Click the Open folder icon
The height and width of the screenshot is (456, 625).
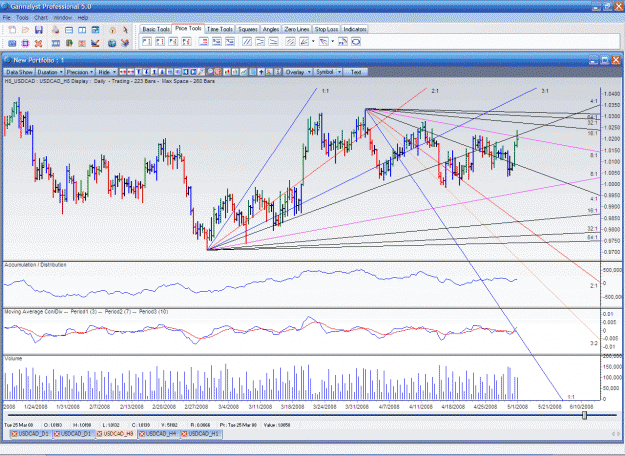coord(26,30)
